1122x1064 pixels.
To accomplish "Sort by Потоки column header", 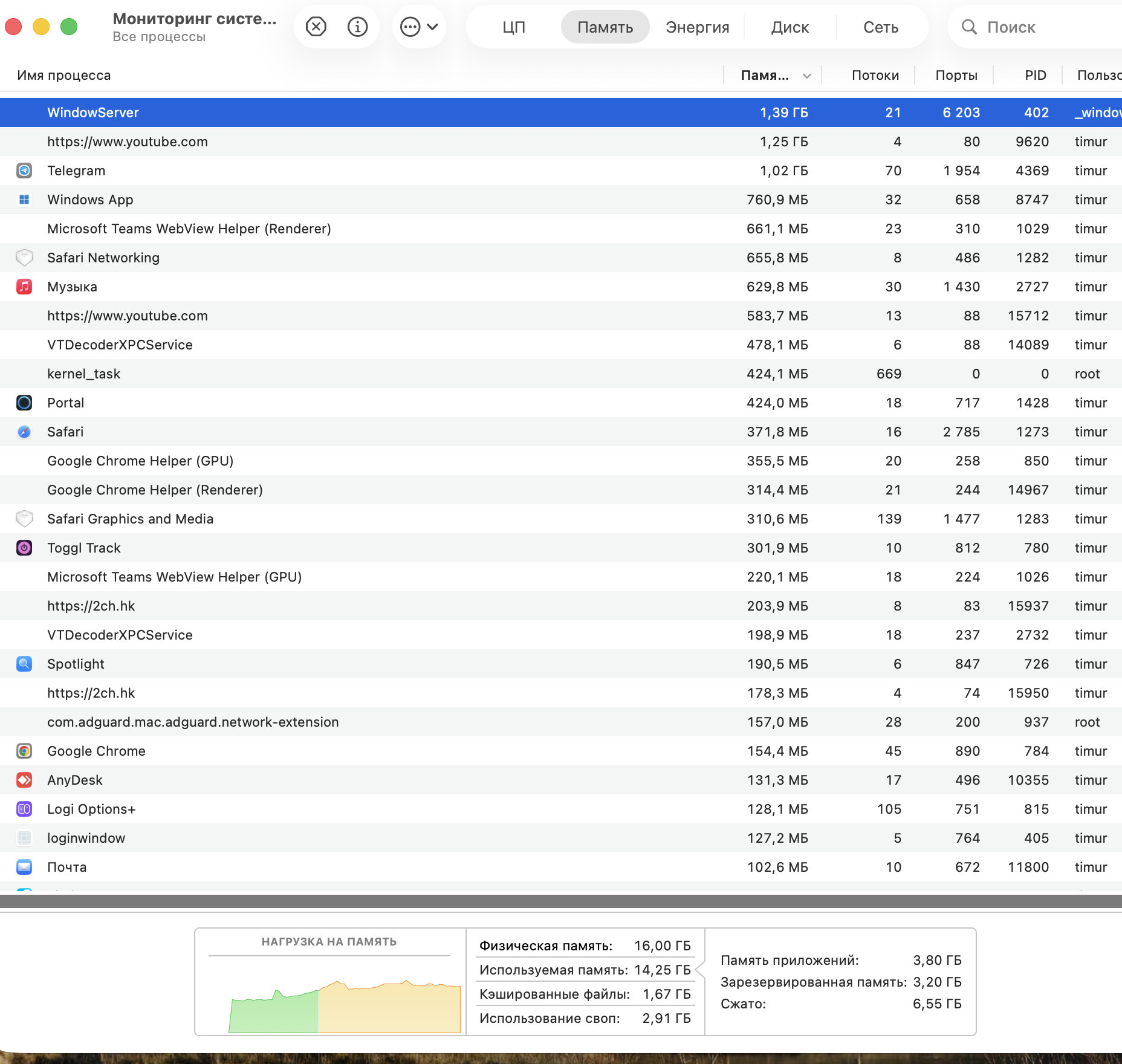I will [875, 76].
